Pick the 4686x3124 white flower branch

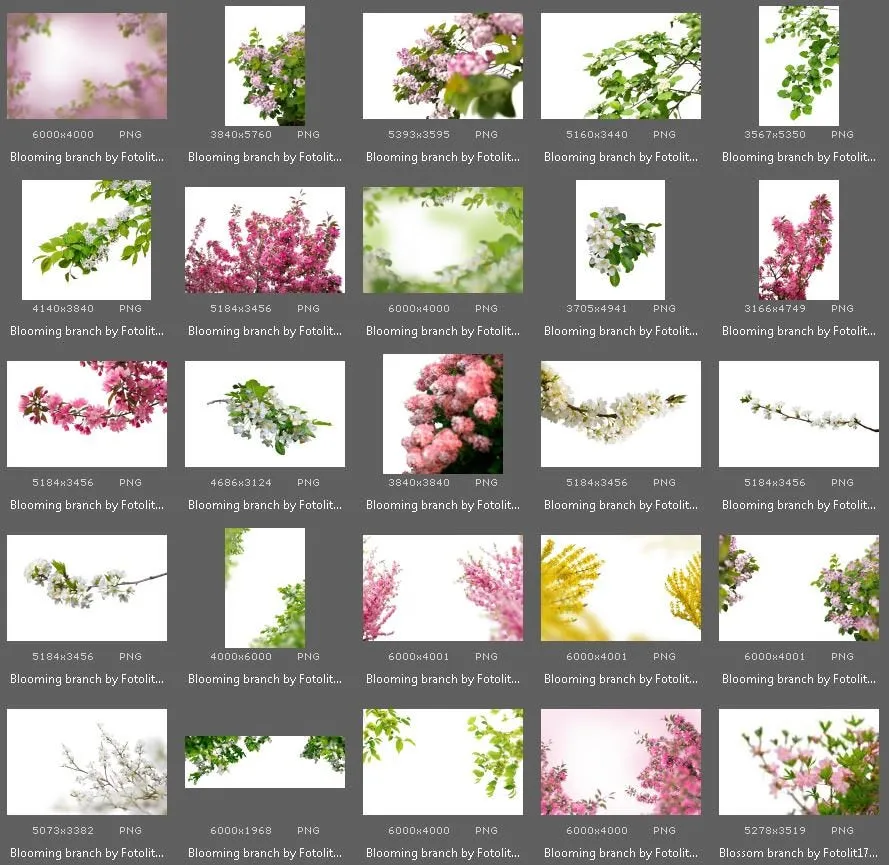(265, 414)
